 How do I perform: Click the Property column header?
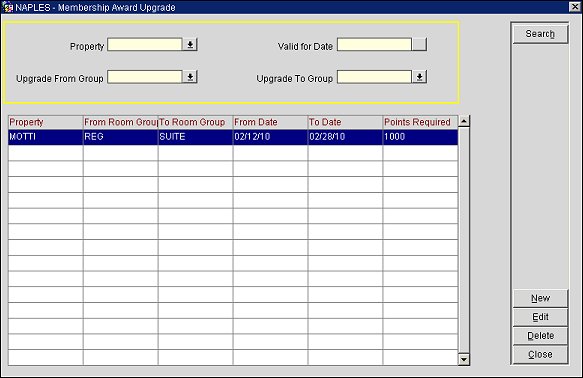click(45, 122)
